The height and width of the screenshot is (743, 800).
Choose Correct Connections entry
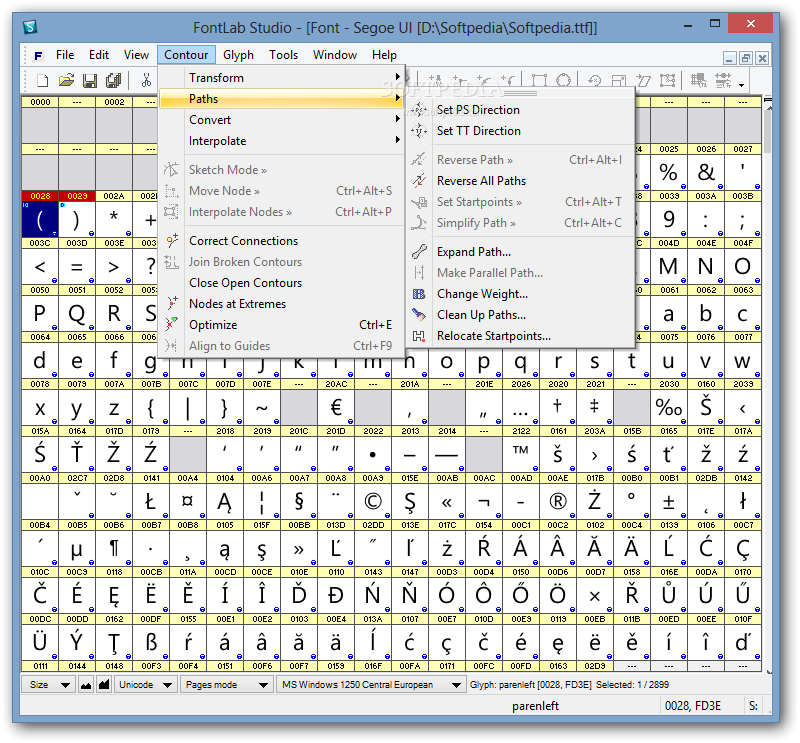282,240
